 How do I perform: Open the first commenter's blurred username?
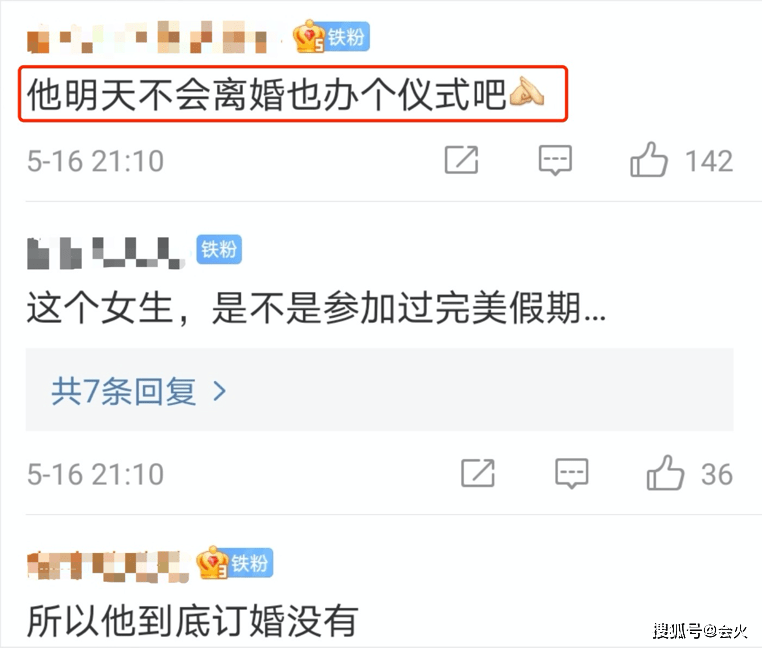coord(147,37)
